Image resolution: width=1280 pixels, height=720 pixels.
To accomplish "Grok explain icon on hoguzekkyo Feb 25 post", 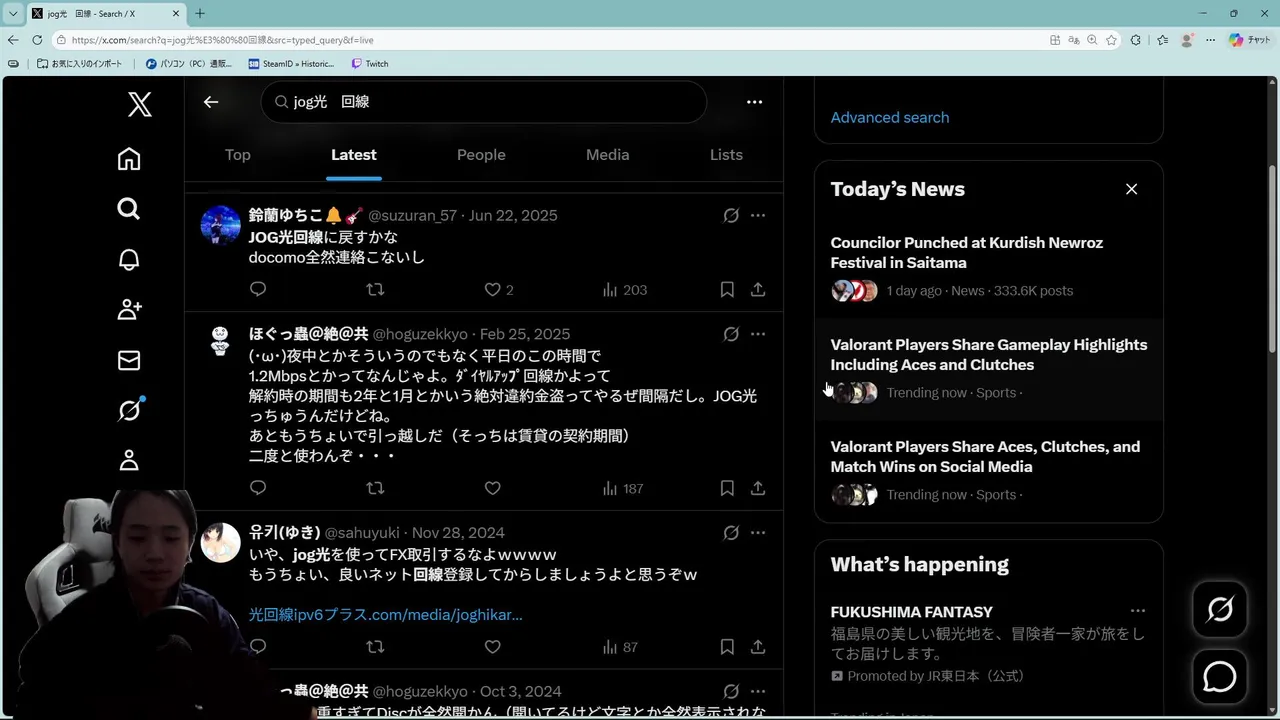I will [731, 334].
